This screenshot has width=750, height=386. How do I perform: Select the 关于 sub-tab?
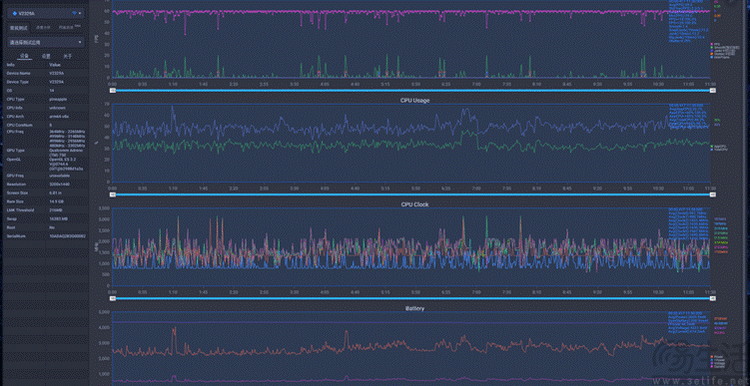(x=68, y=56)
